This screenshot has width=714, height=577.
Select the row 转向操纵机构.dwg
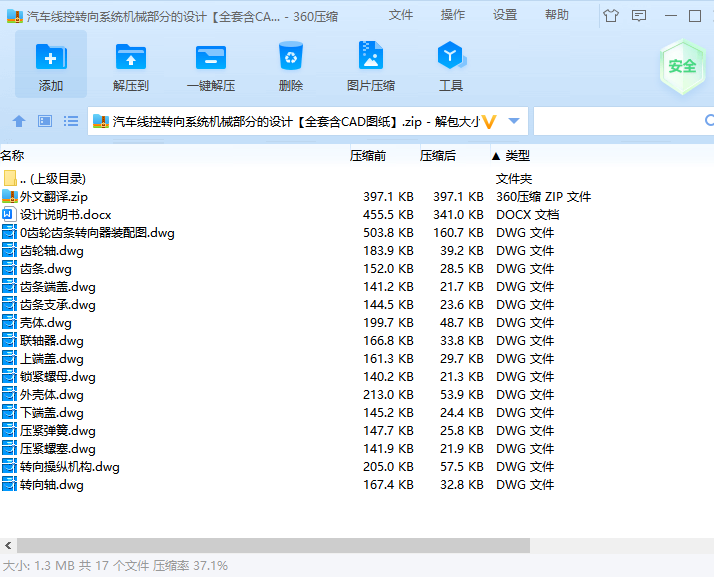click(357, 466)
